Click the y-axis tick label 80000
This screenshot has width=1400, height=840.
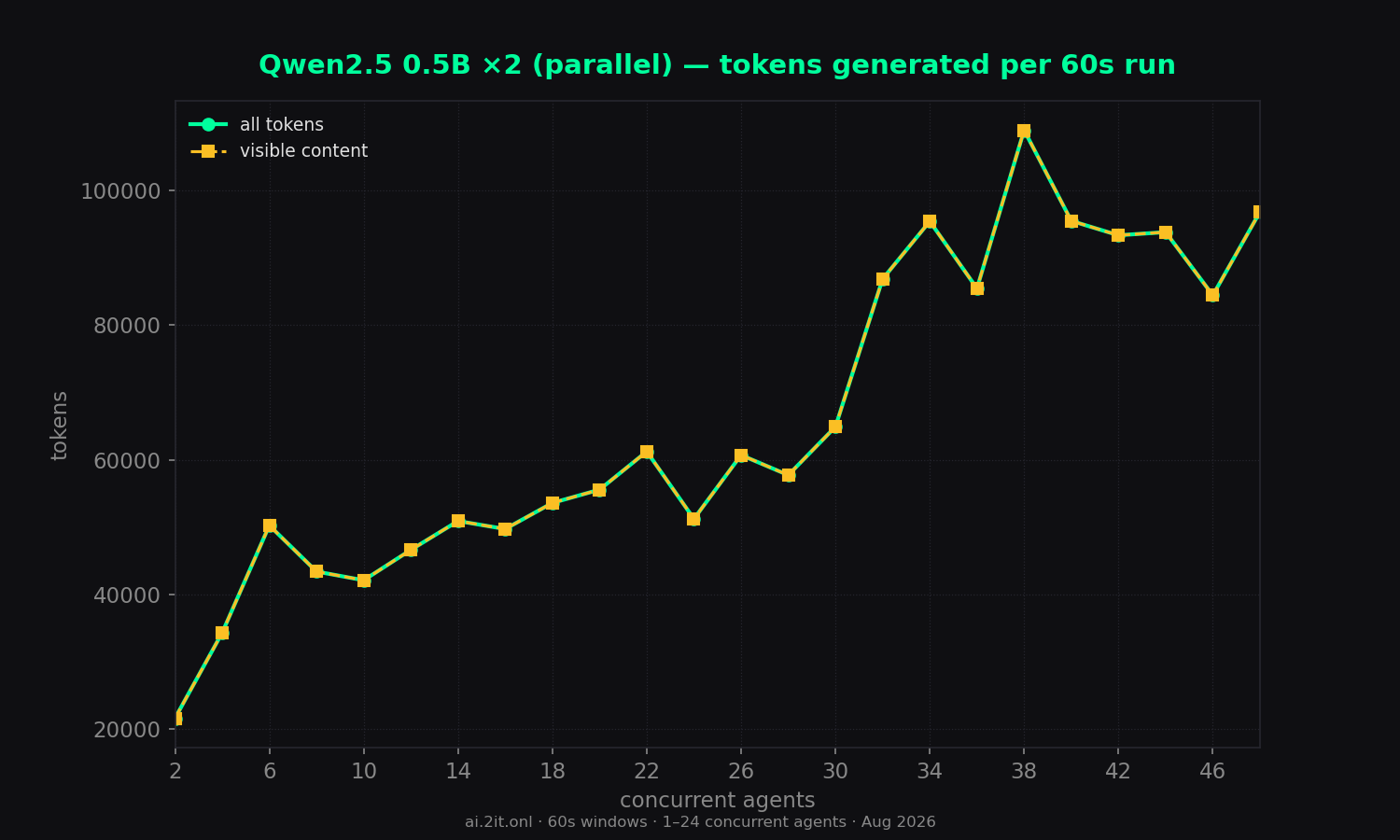pos(128,326)
